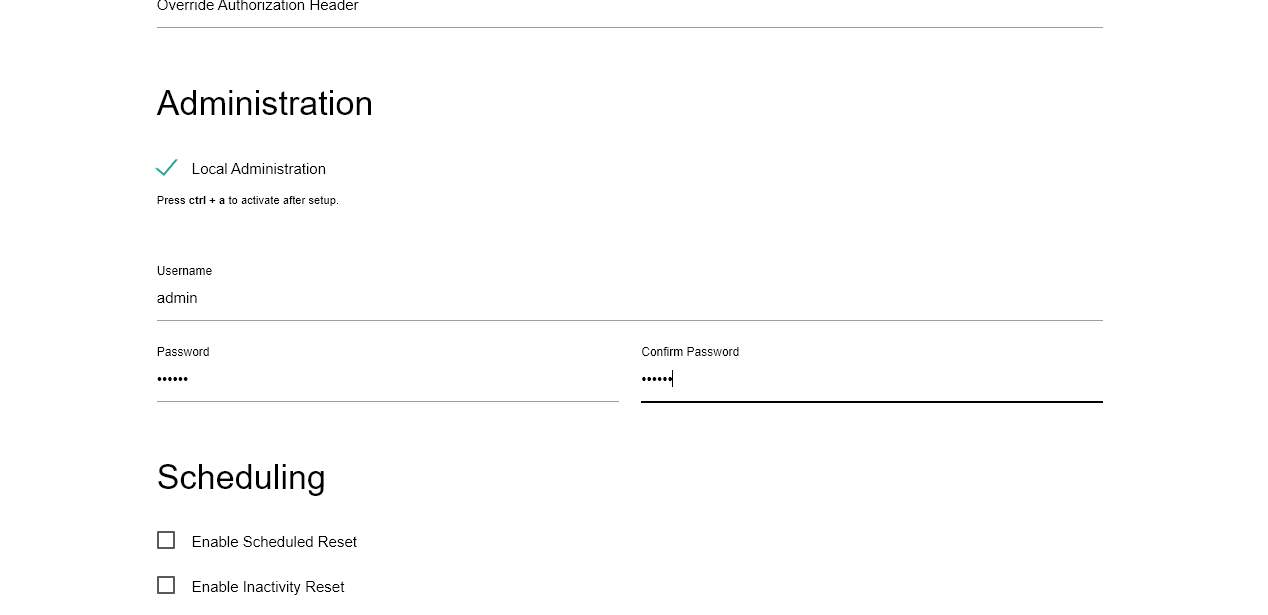
Task: Click the Confirm Password field label
Action: click(690, 352)
